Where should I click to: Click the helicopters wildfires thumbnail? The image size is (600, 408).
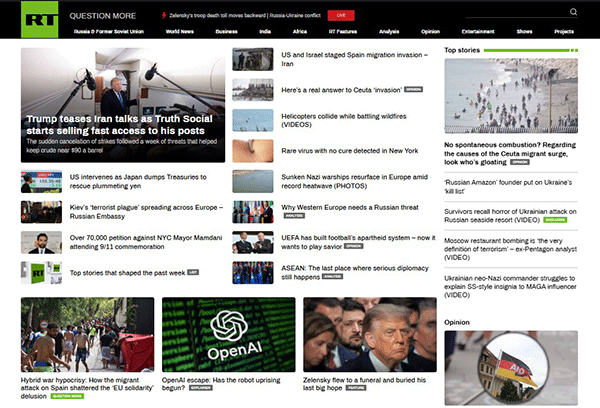click(253, 120)
